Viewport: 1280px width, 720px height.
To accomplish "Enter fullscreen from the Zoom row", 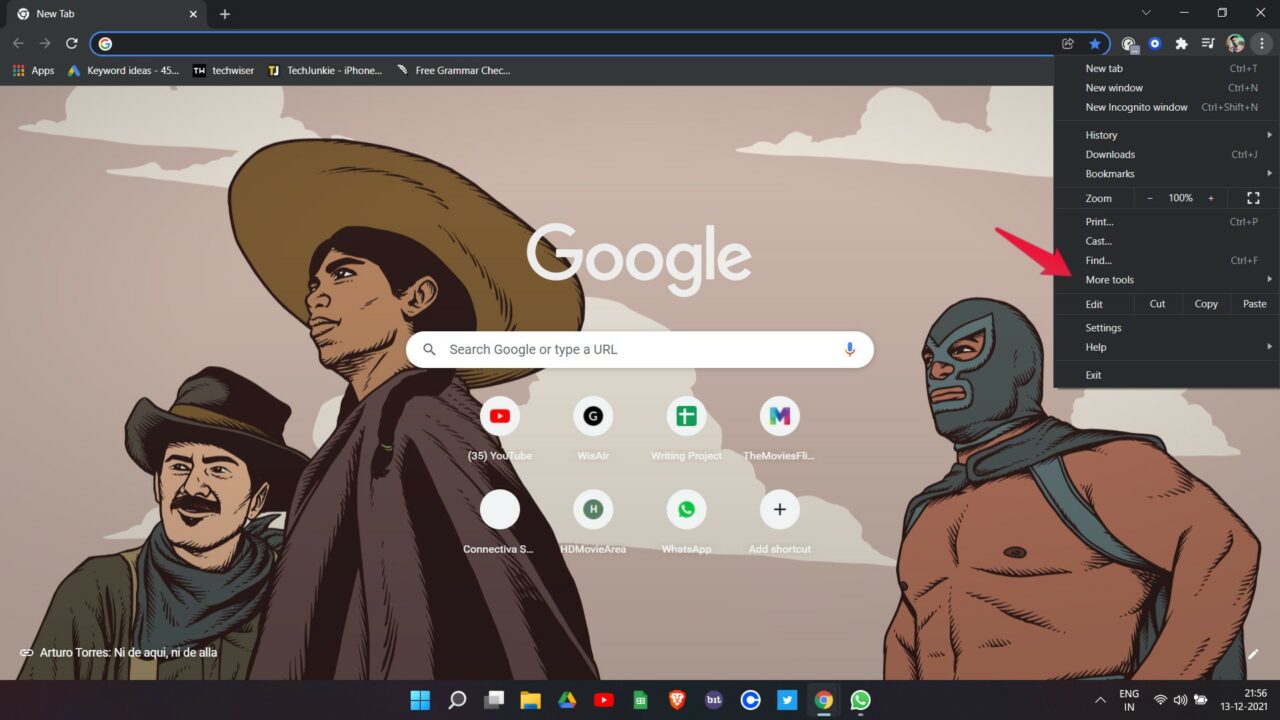I will (1253, 198).
